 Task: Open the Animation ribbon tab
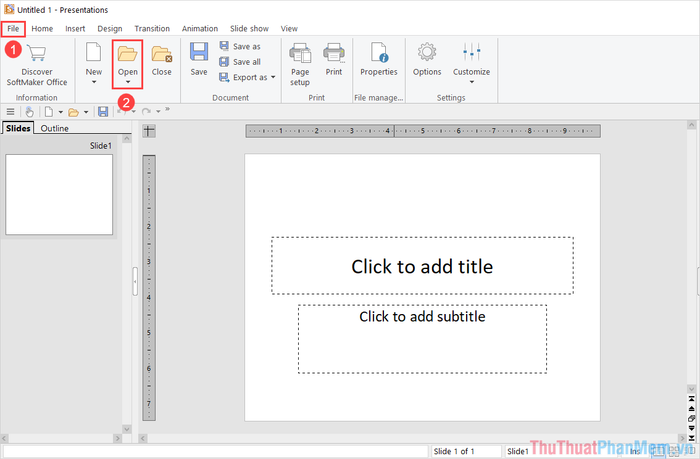tap(200, 29)
